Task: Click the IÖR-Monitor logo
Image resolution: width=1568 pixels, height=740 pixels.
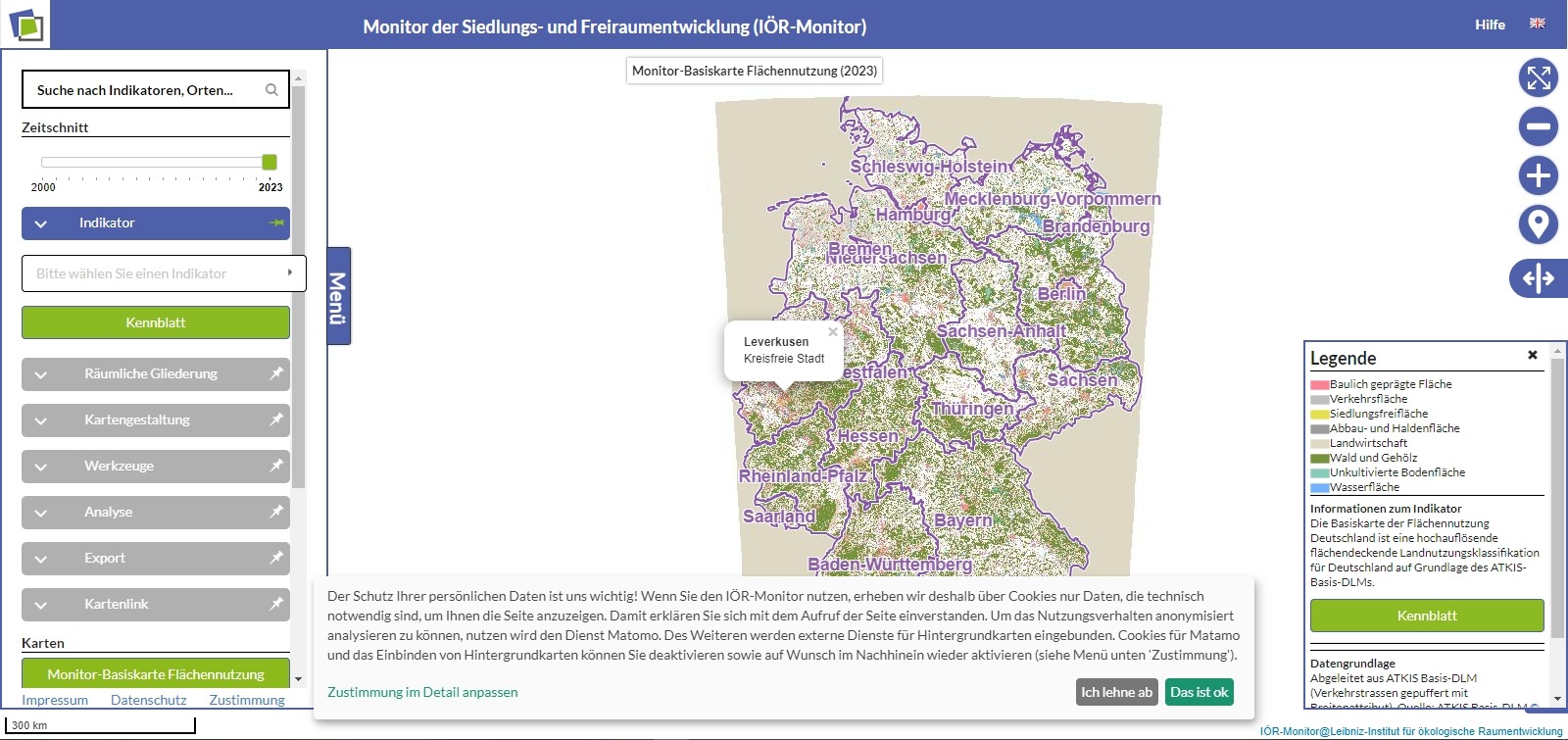Action: (x=26, y=25)
